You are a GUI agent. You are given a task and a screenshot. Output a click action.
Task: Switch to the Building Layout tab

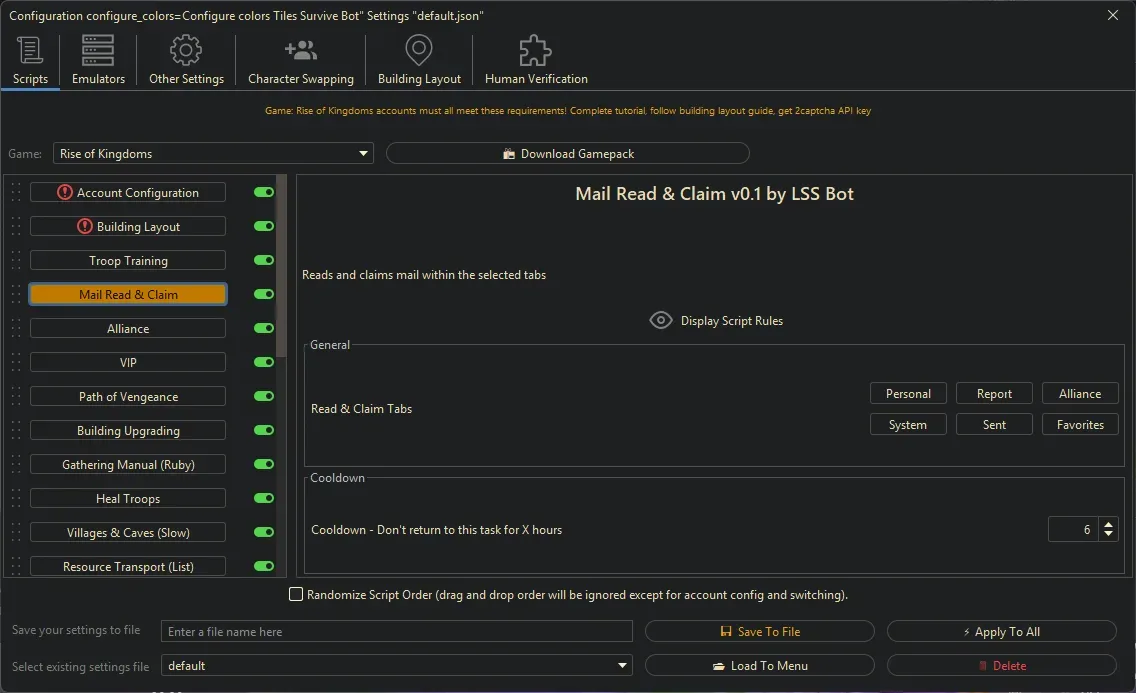click(x=418, y=59)
